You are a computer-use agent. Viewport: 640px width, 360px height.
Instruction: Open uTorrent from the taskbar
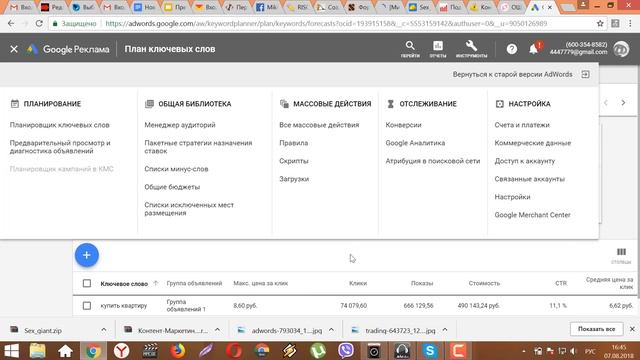pos(318,351)
